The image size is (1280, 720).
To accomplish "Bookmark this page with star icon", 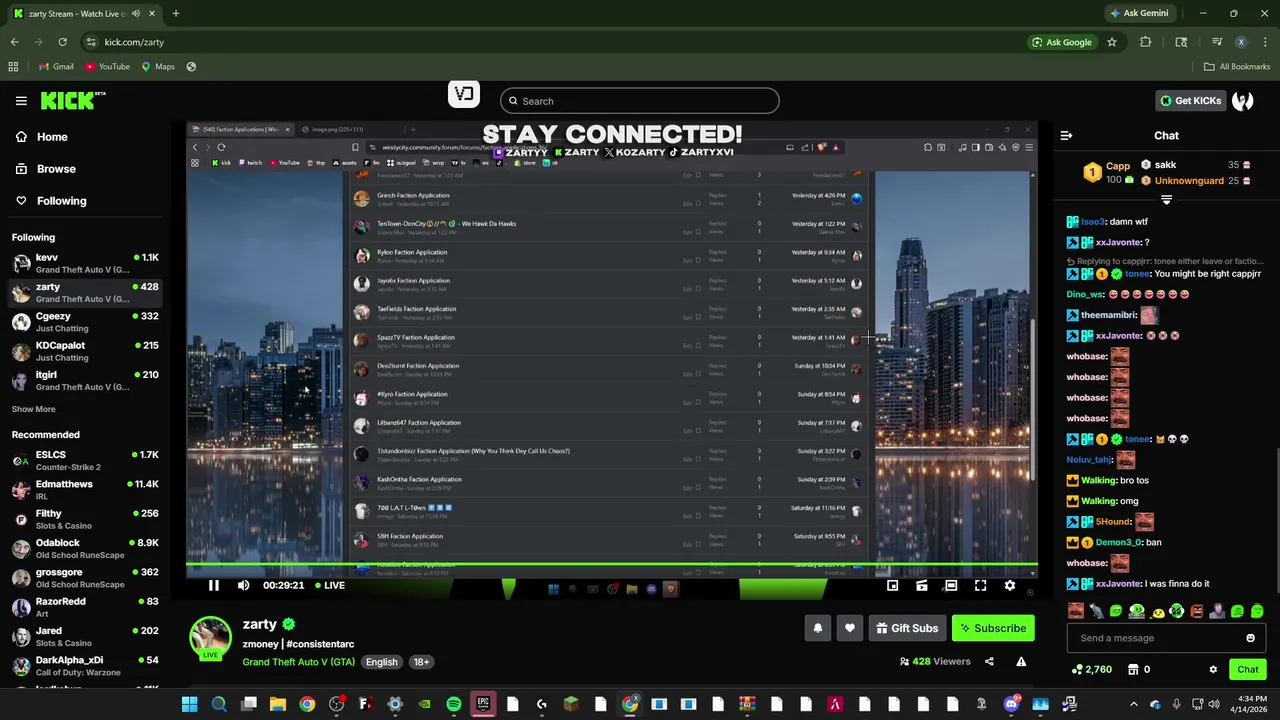I will pos(1111,42).
